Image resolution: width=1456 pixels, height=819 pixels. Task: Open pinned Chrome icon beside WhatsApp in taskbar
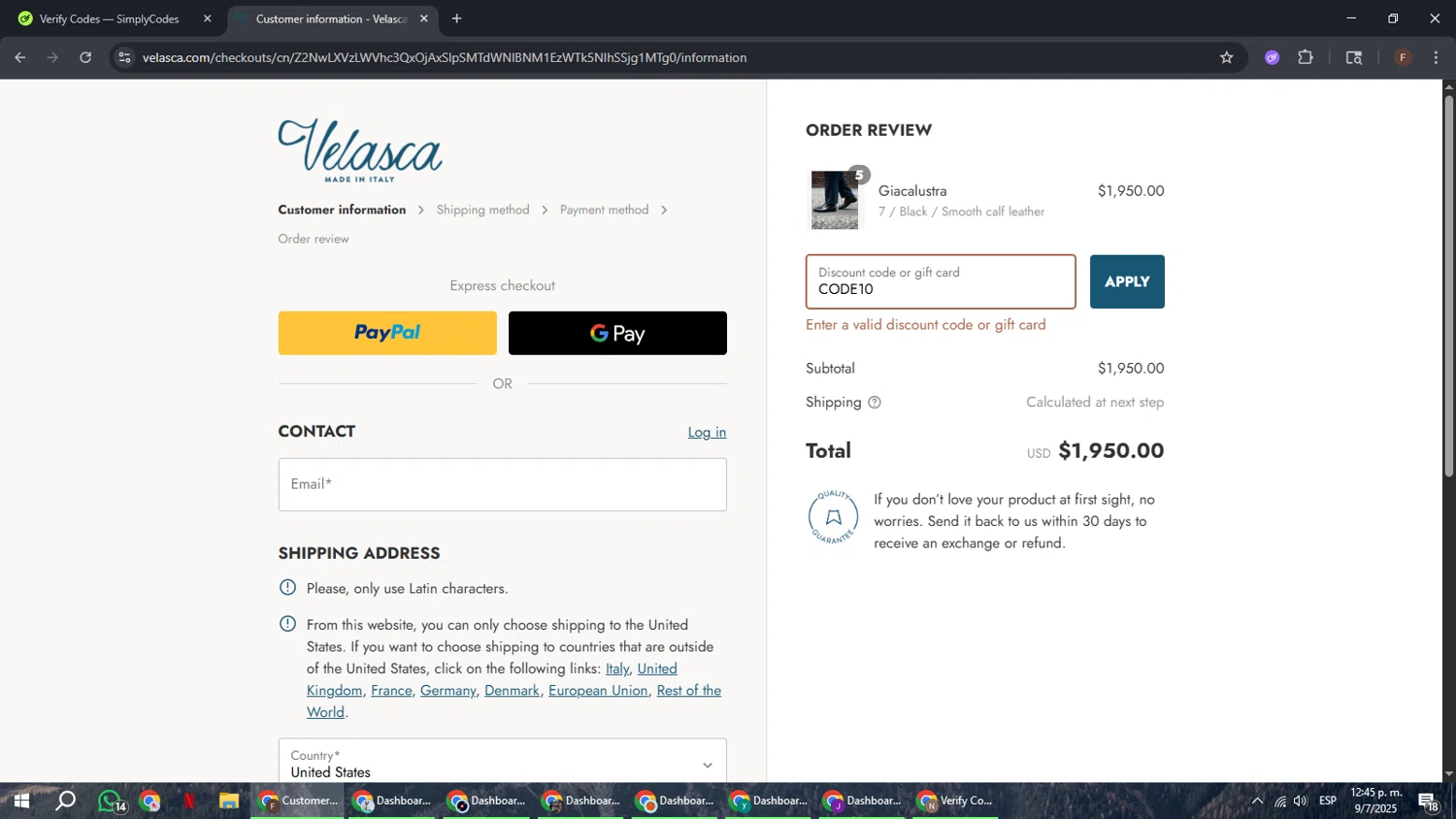point(149,802)
